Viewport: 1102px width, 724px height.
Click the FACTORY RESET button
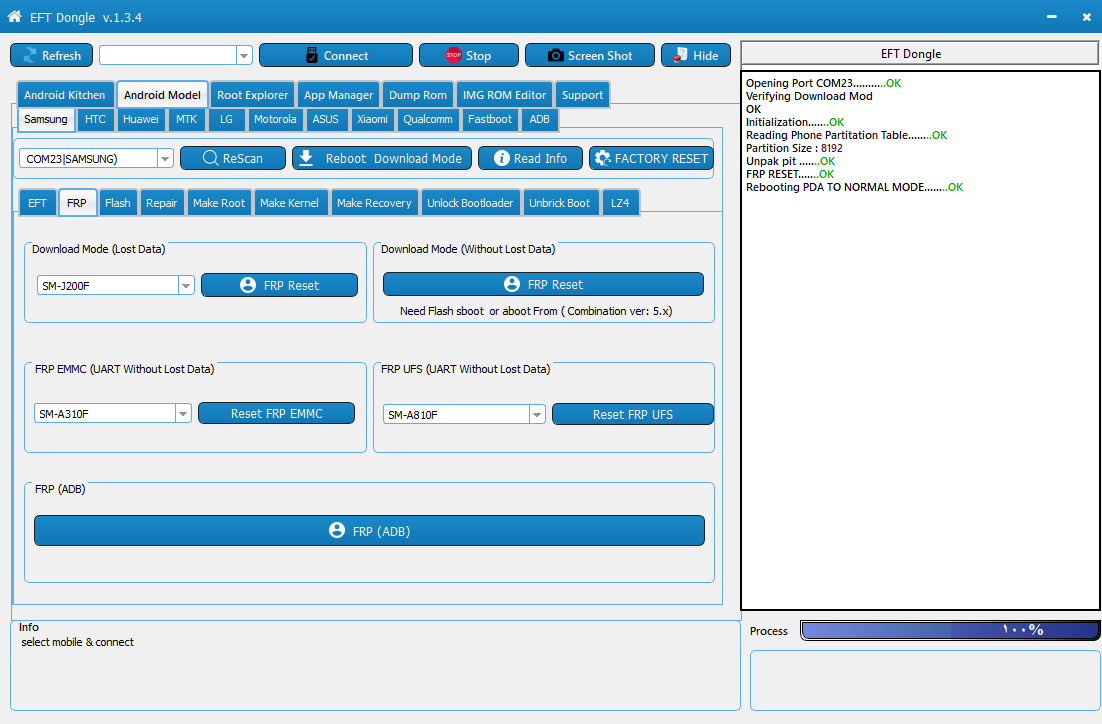pyautogui.click(x=652, y=158)
